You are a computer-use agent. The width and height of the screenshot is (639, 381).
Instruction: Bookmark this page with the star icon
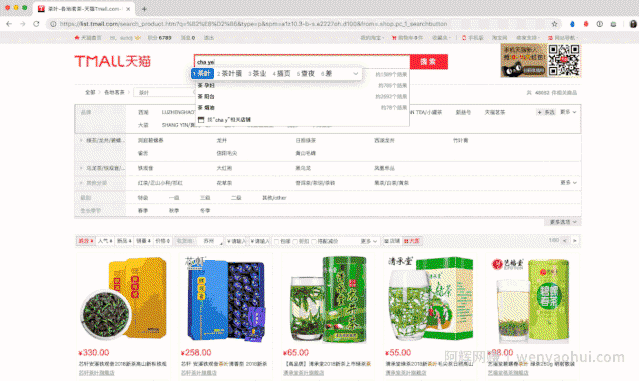coord(554,24)
